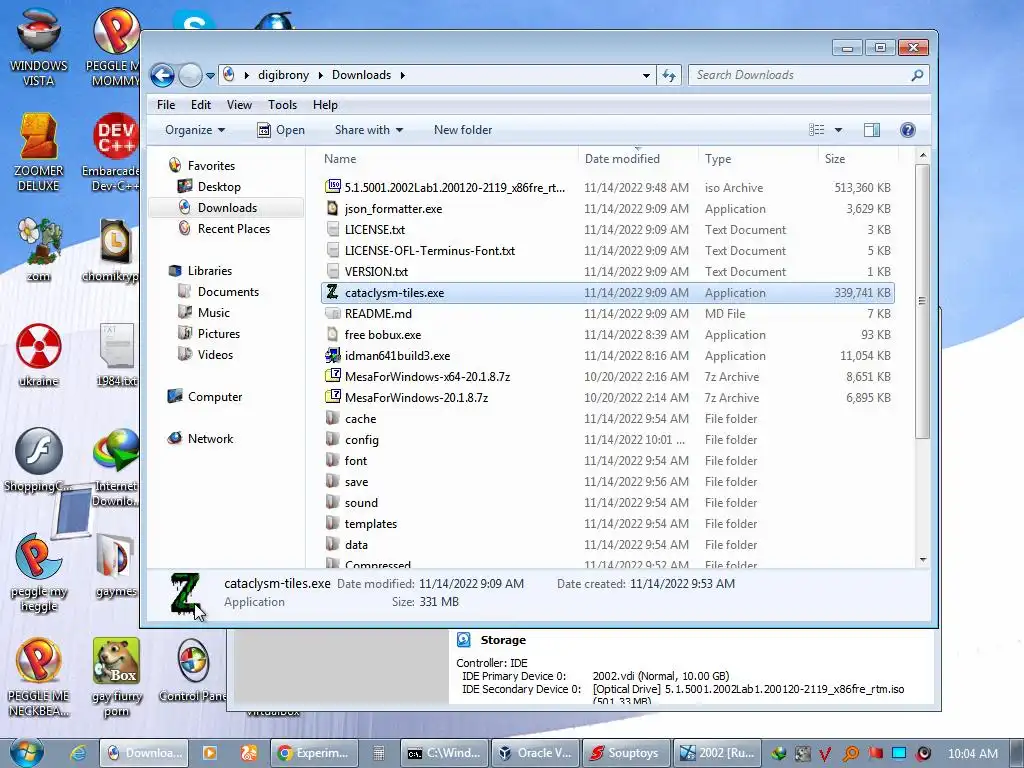Sort by the Date modified column header
Viewport: 1024px width, 768px height.
tap(622, 159)
